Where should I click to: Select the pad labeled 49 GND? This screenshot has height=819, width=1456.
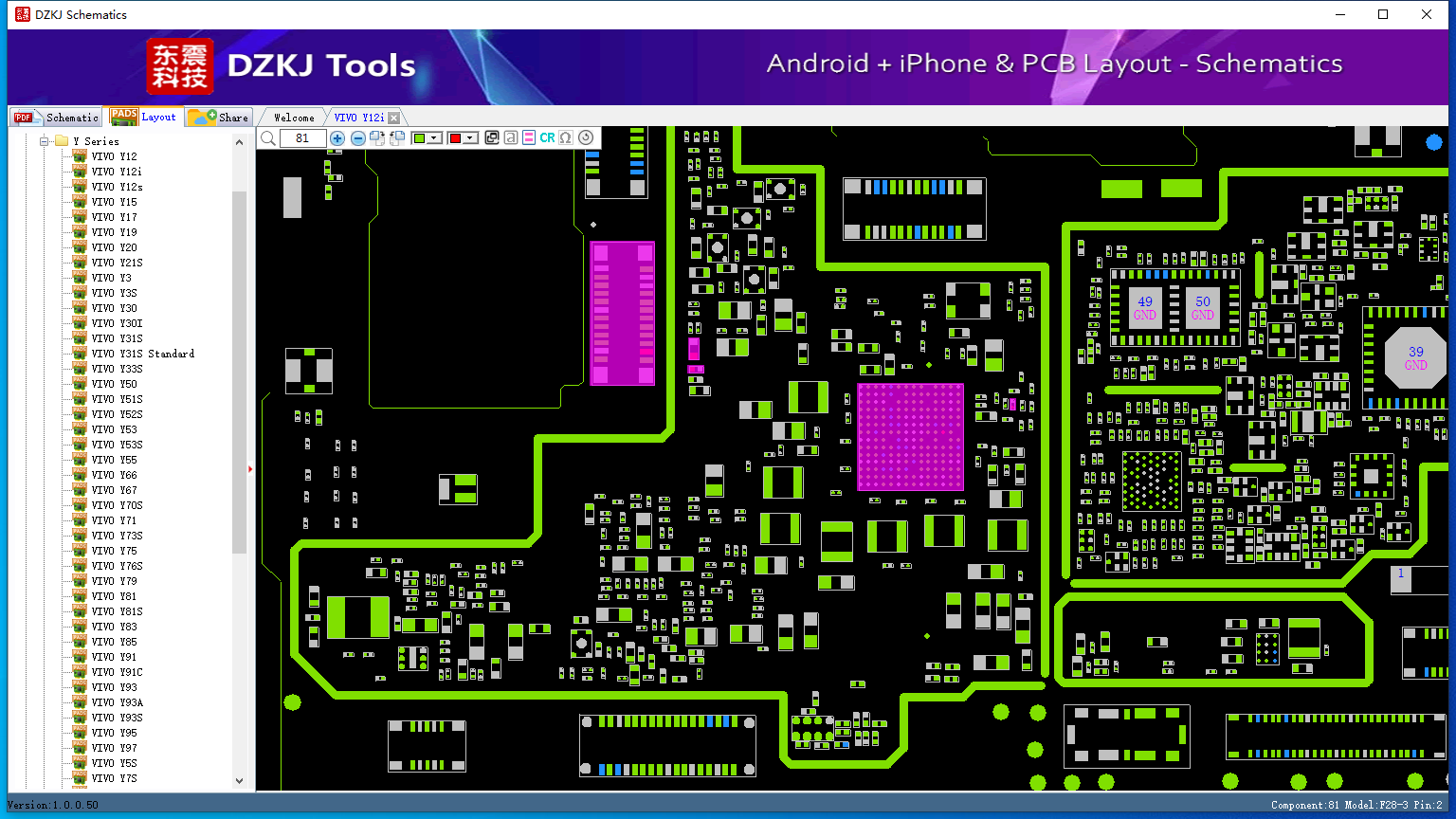coord(1145,309)
